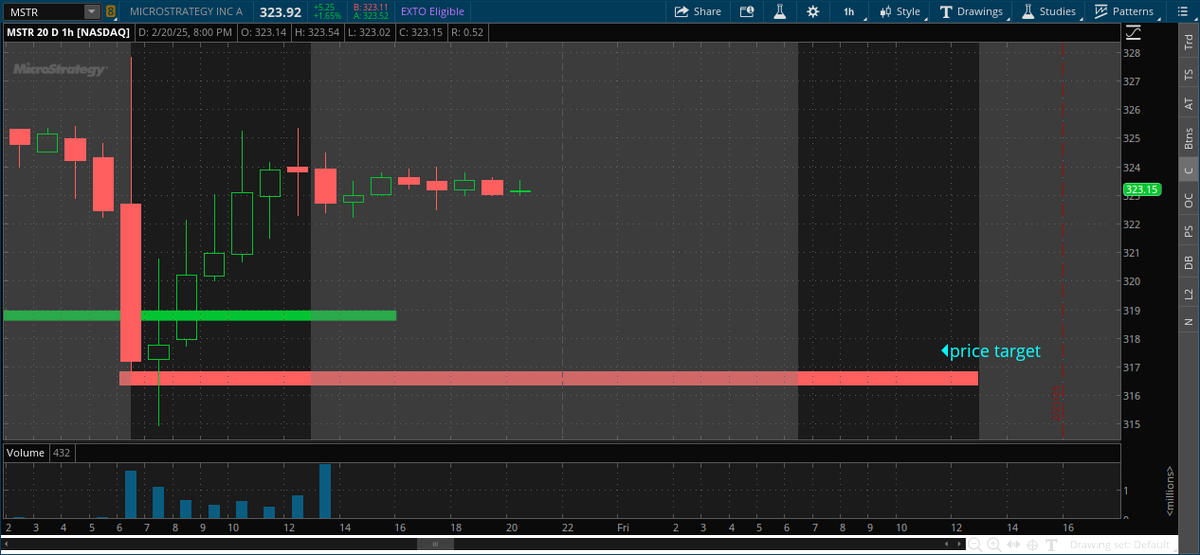1200x555 pixels.
Task: Open the Btns sidebar tab
Action: [x=1189, y=138]
